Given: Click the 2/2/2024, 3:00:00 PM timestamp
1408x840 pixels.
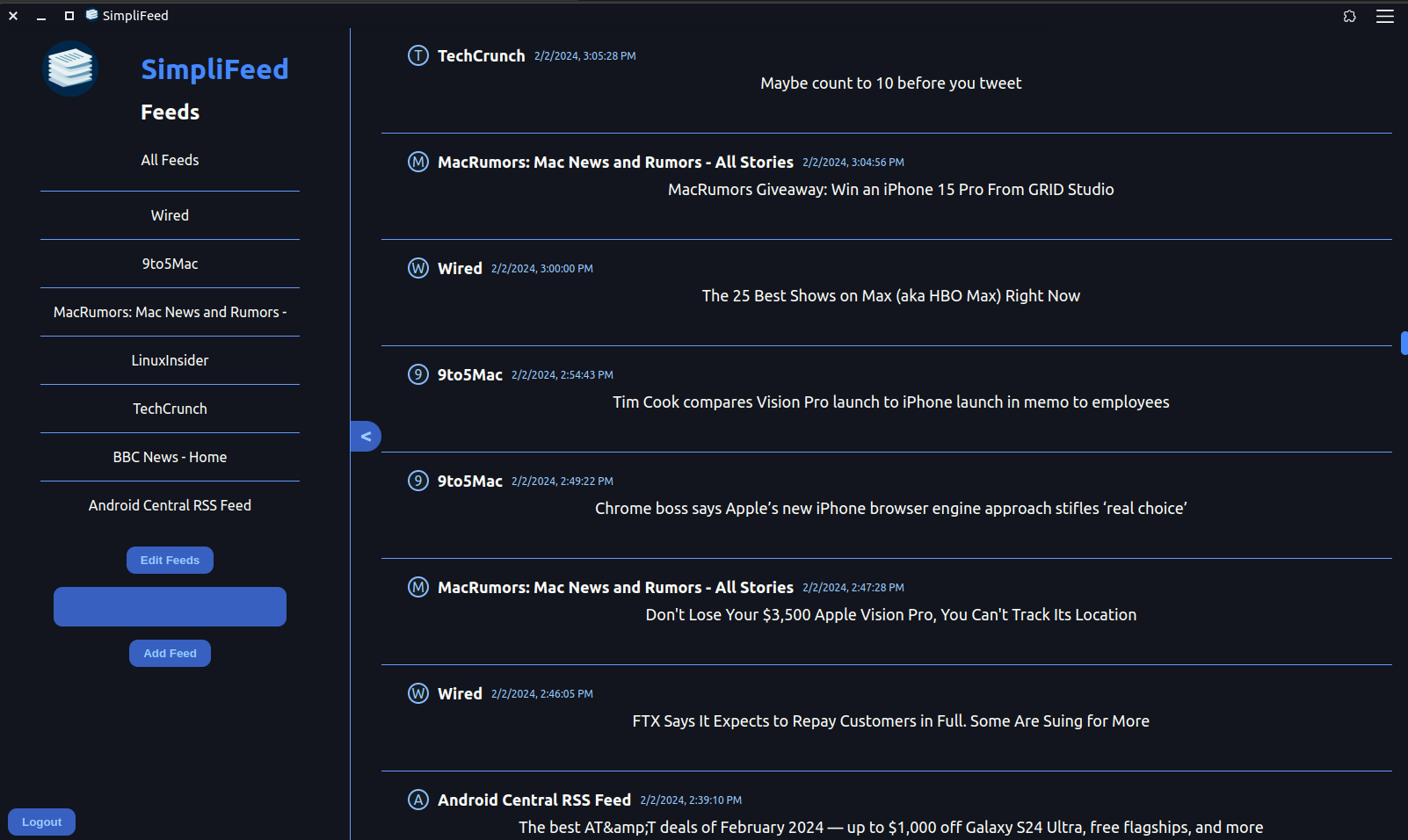Looking at the screenshot, I should (541, 268).
